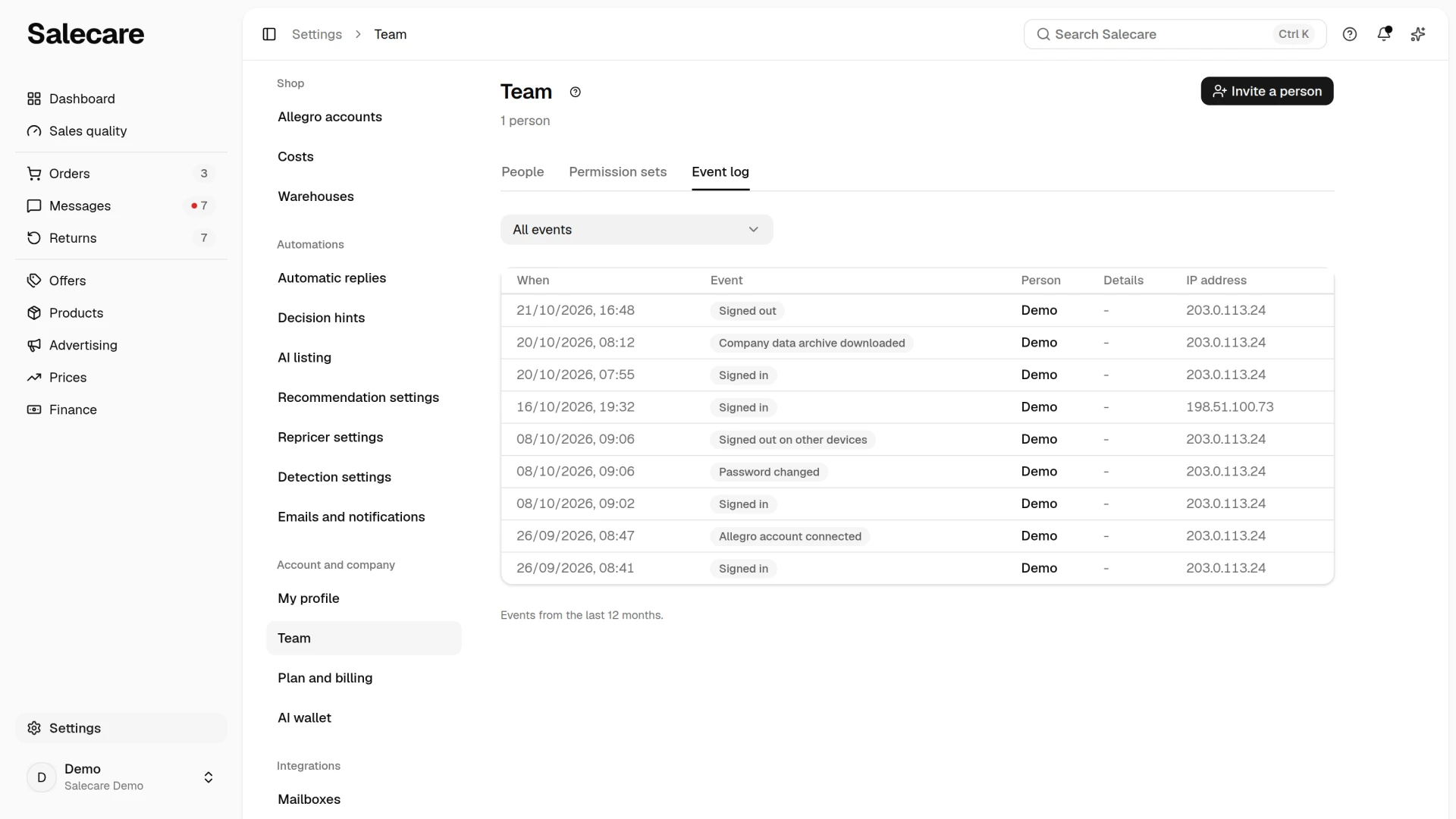The width and height of the screenshot is (1456, 819).
Task: Open Allegro accounts settings
Action: pos(364,117)
